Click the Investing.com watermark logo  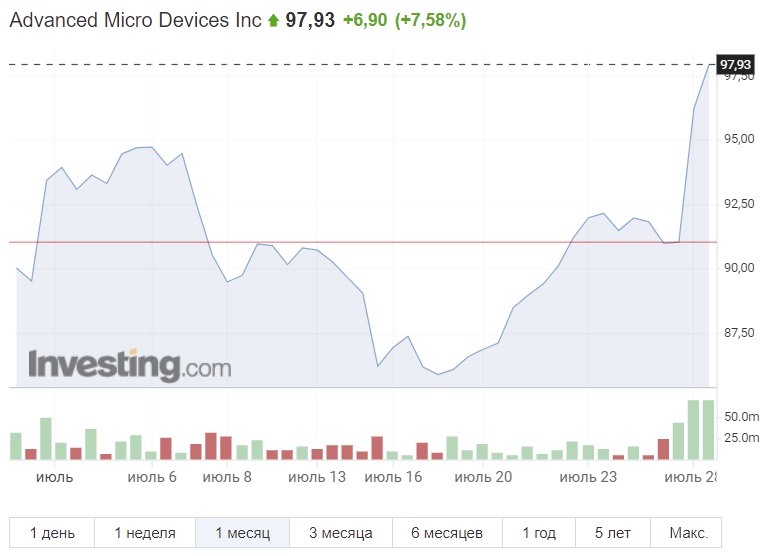point(130,365)
